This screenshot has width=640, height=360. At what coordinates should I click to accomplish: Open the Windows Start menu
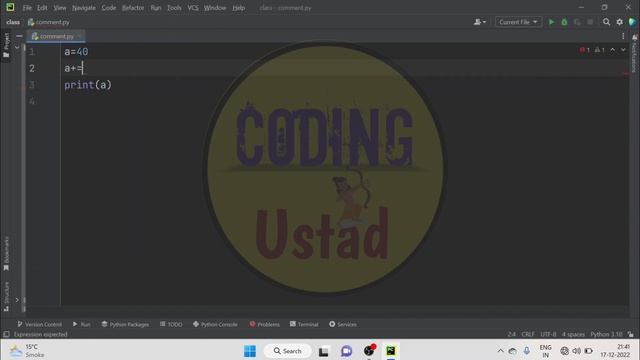[250, 351]
